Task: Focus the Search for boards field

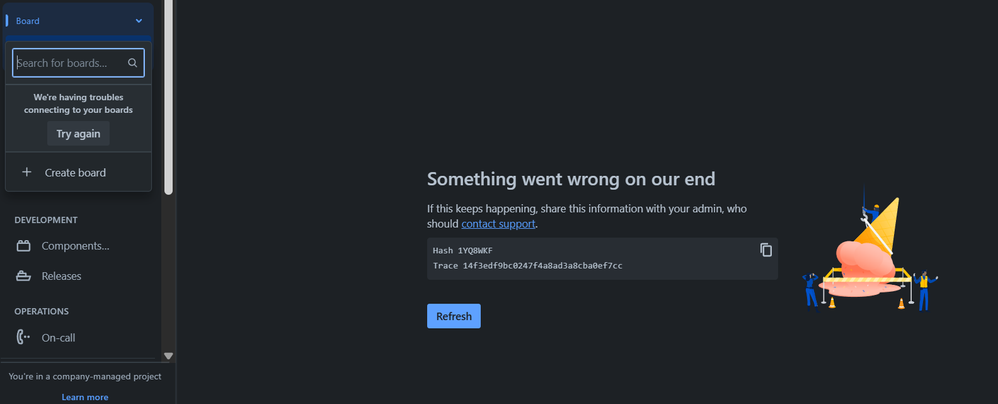Action: [x=78, y=63]
